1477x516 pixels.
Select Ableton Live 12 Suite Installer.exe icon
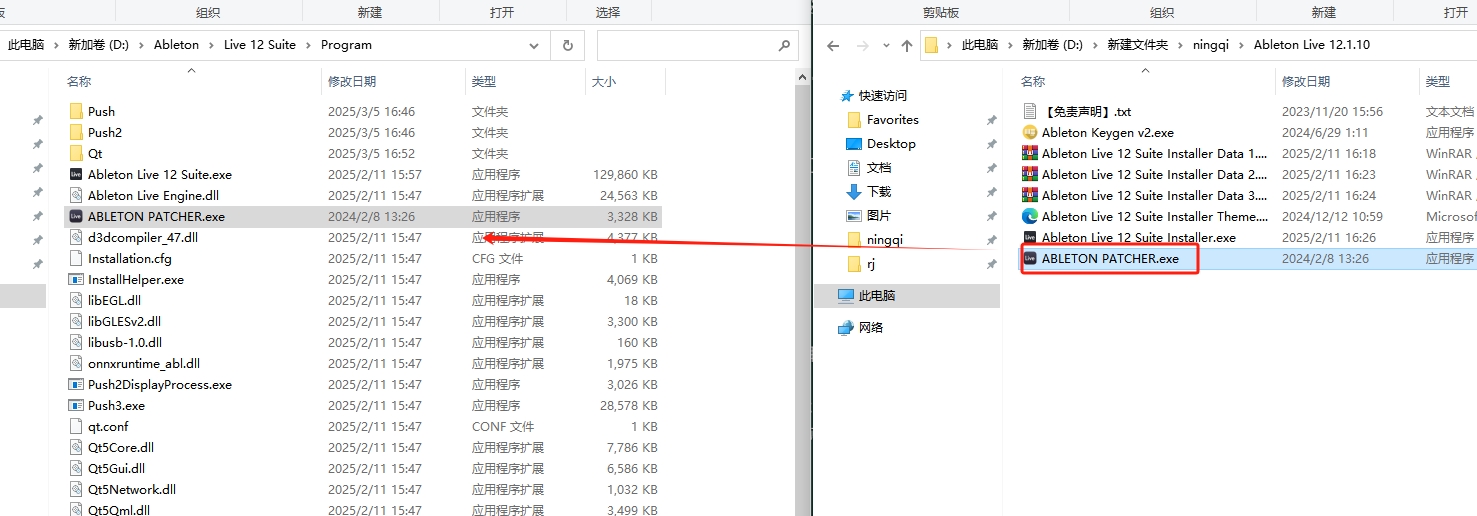click(1030, 237)
